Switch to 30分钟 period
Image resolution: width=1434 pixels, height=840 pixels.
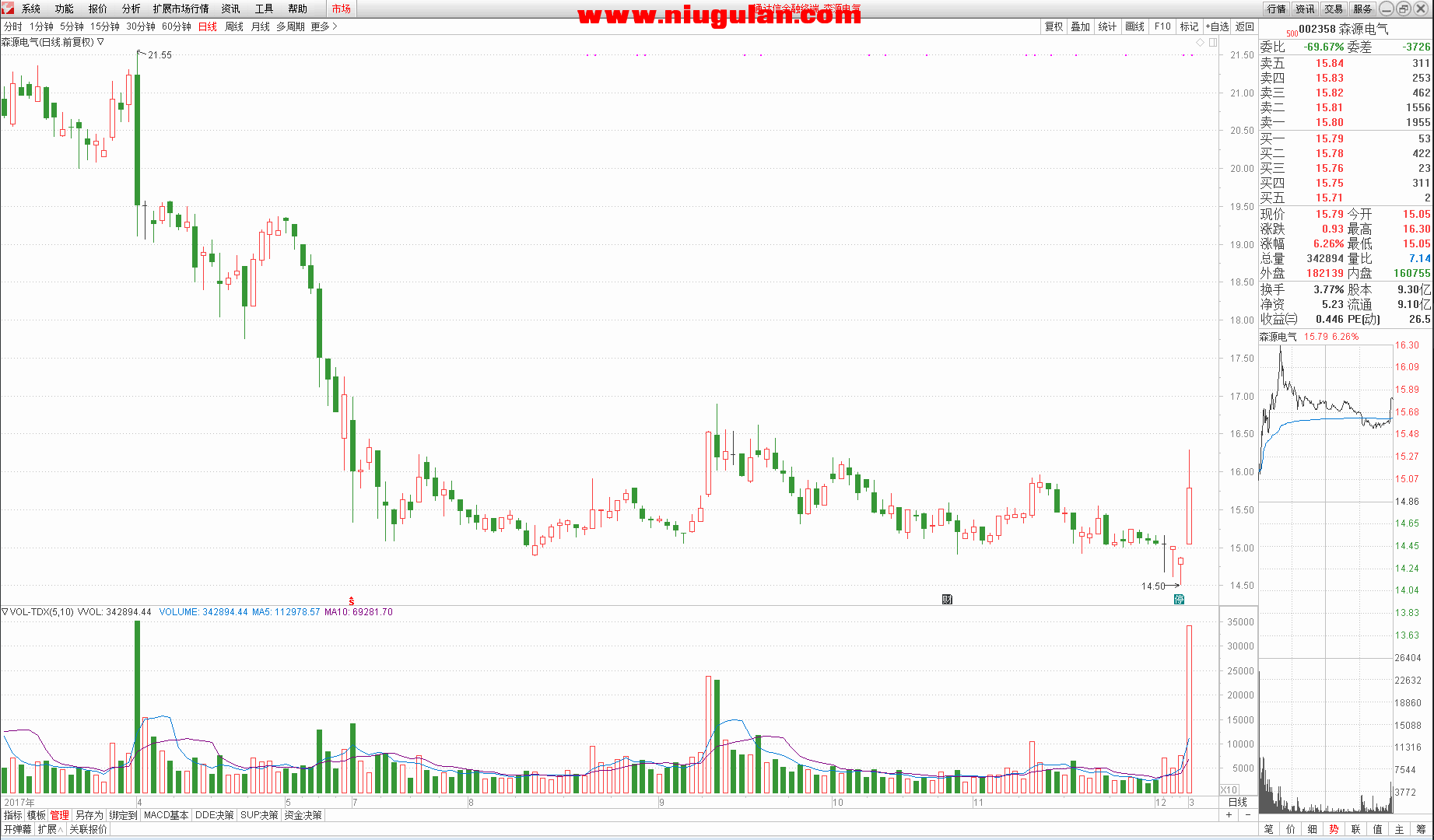coord(141,26)
